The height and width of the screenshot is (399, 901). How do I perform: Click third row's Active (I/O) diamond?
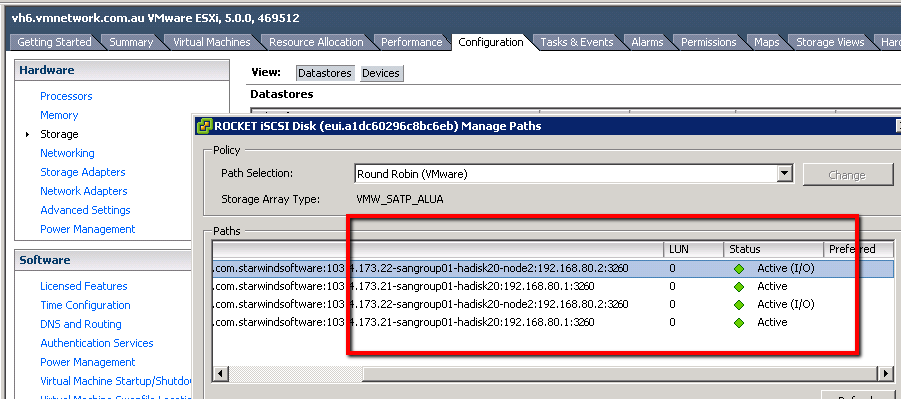(739, 305)
